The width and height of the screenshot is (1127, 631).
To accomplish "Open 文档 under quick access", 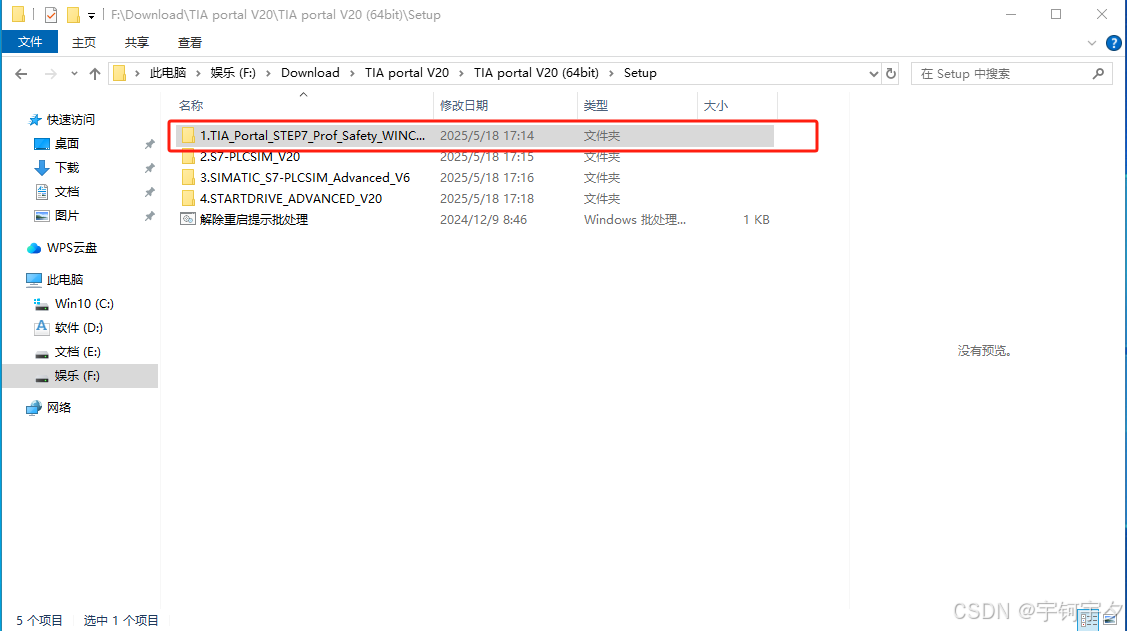I will pyautogui.click(x=67, y=191).
